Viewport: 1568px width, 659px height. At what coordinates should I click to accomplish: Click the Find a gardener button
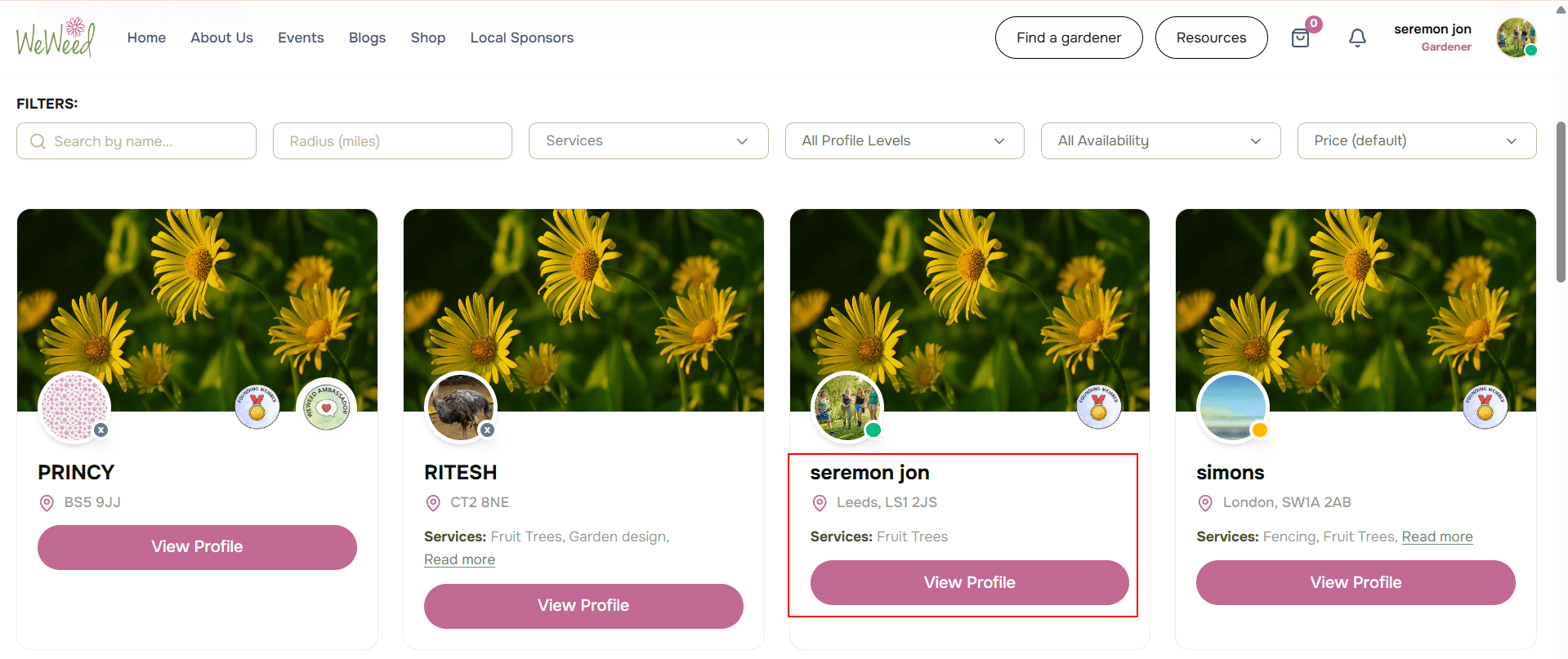[x=1068, y=38]
